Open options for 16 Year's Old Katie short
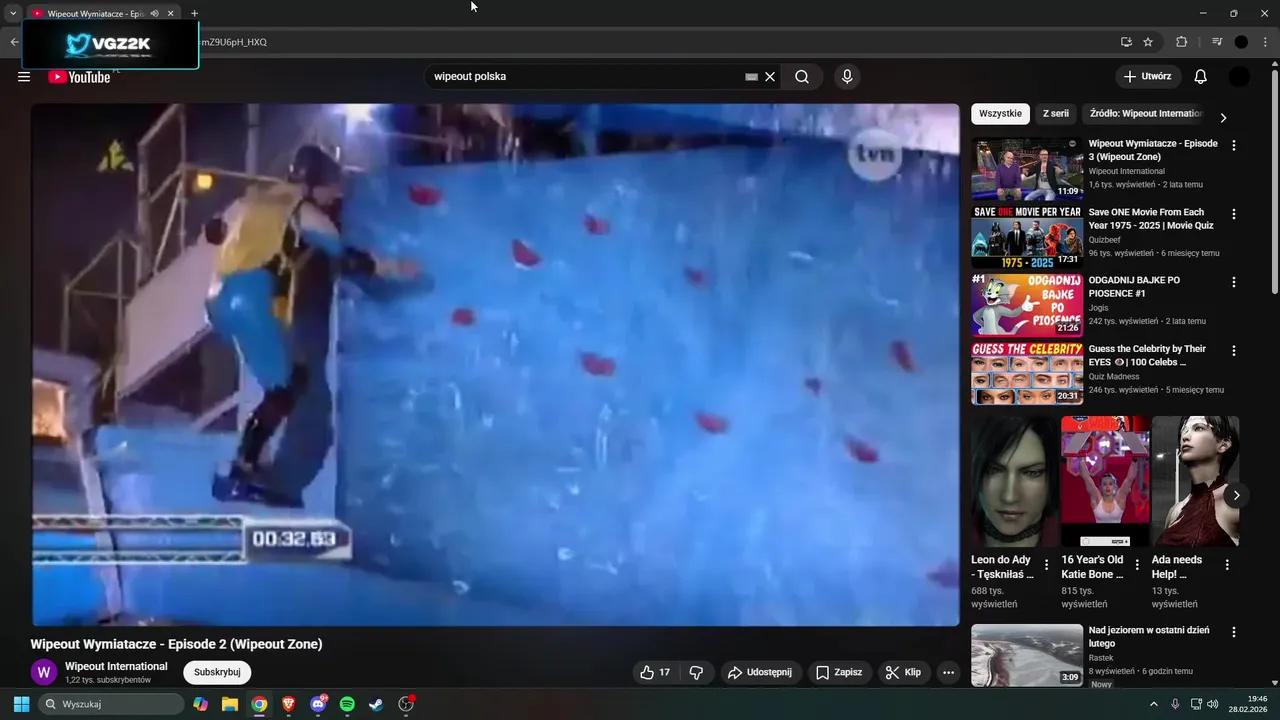Viewport: 1280px width, 720px height. (x=1137, y=565)
